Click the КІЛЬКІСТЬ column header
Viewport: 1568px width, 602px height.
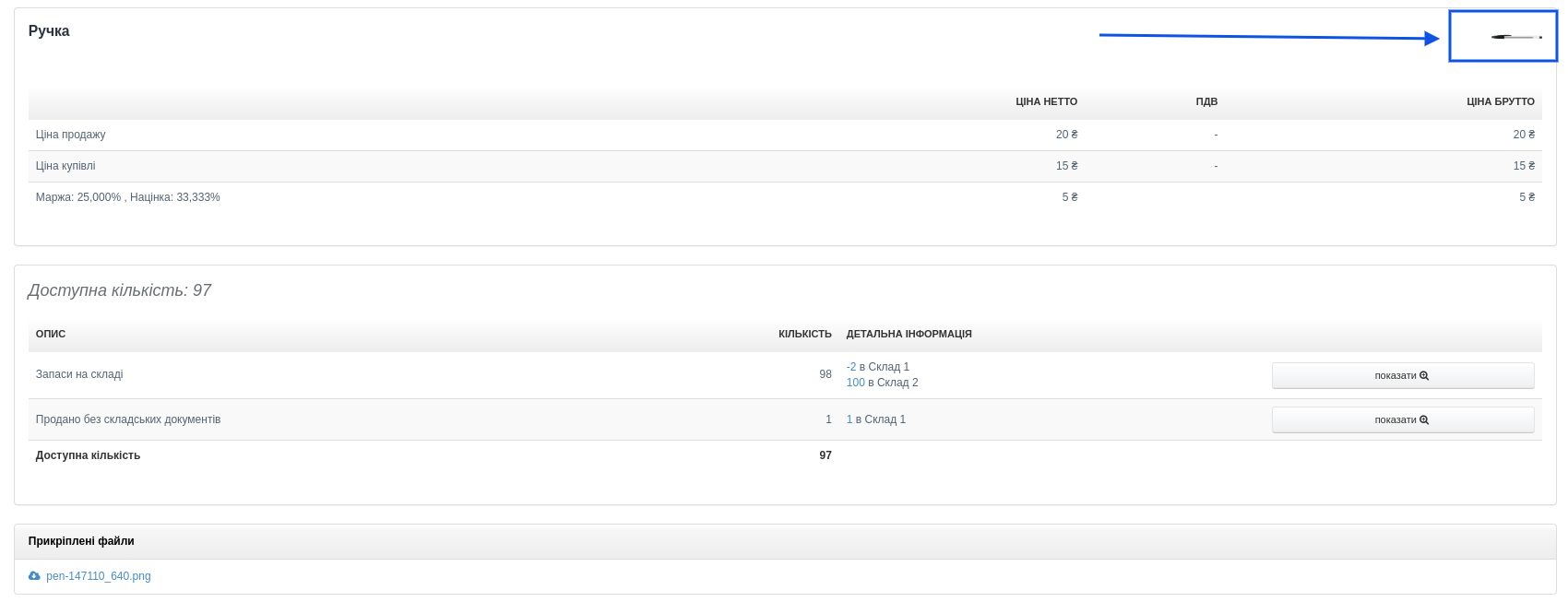[804, 334]
